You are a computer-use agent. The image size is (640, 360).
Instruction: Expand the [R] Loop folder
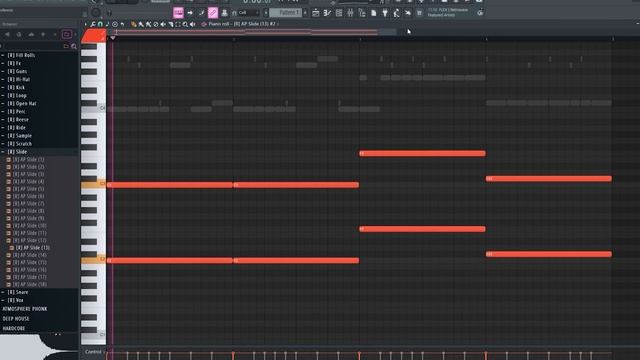pyautogui.click(x=17, y=96)
